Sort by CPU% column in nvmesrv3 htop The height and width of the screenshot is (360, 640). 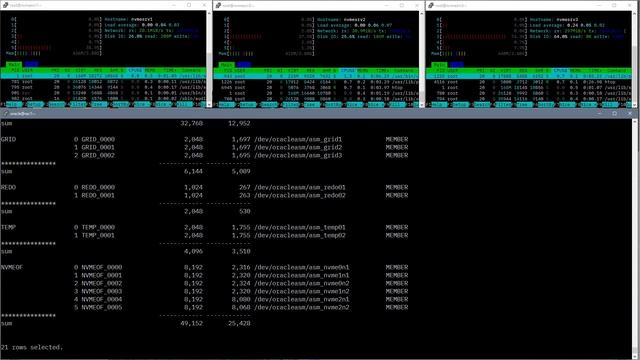(561, 70)
